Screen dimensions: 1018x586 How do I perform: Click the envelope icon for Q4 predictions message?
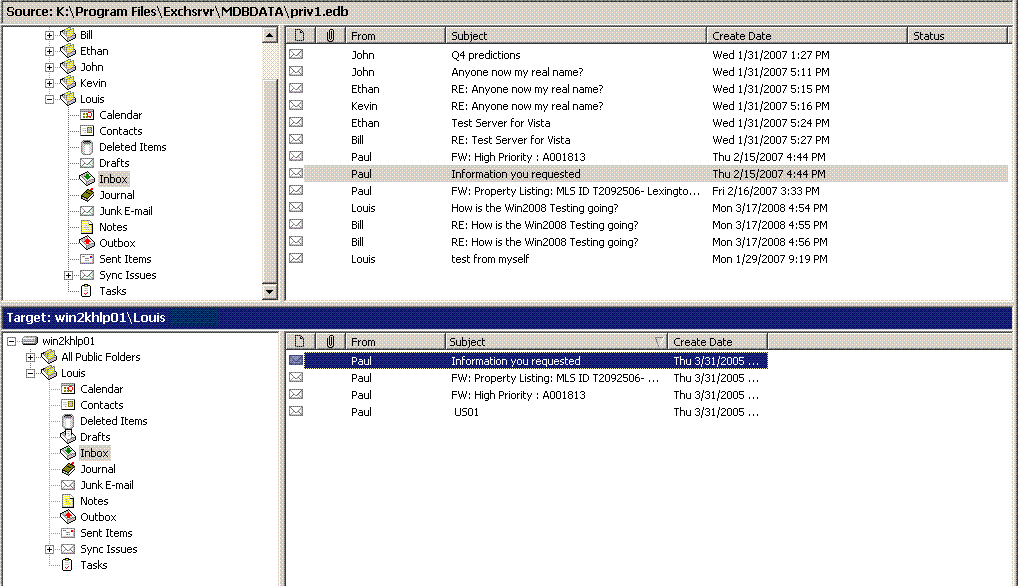296,55
